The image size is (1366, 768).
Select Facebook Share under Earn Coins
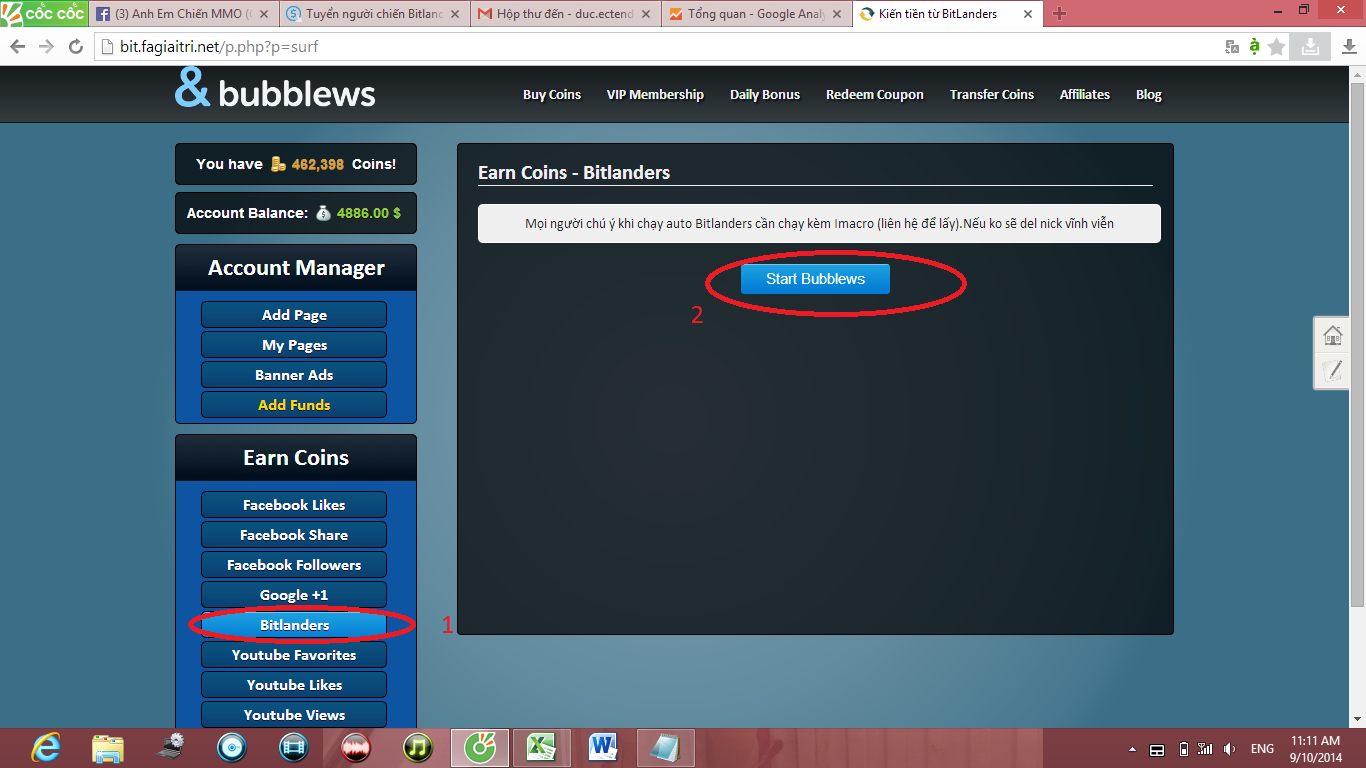(294, 535)
